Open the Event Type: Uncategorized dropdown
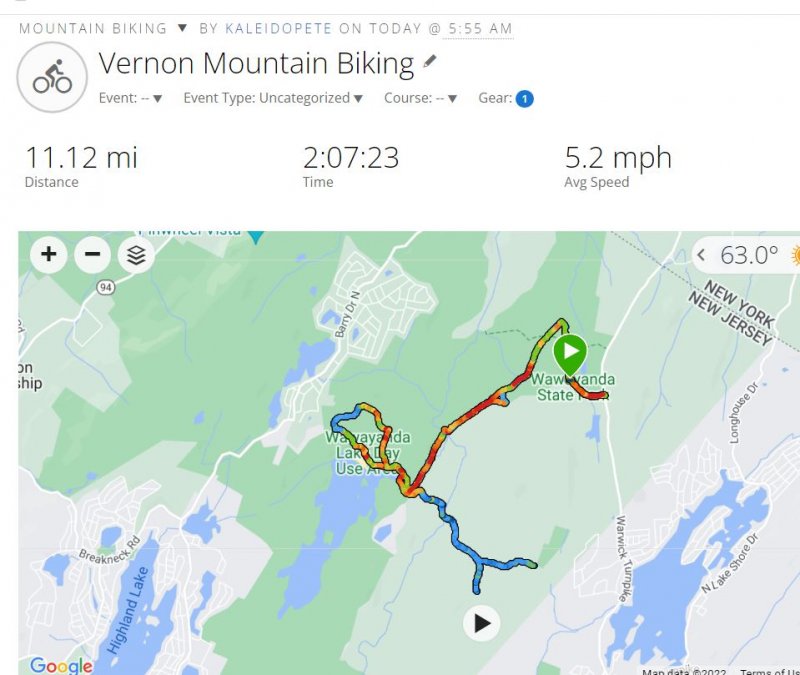The width and height of the screenshot is (800, 675). click(x=272, y=98)
